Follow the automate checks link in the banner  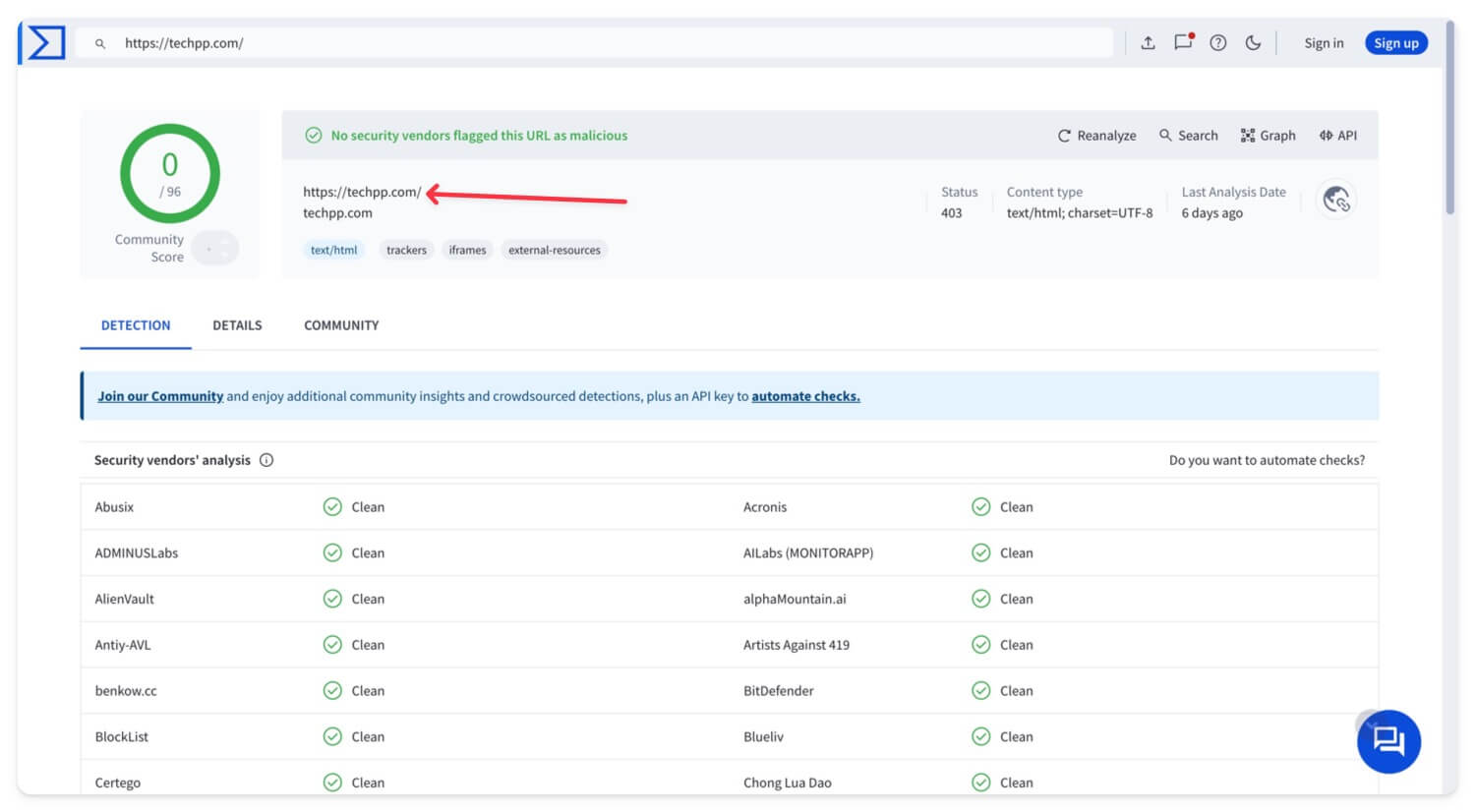pos(805,396)
